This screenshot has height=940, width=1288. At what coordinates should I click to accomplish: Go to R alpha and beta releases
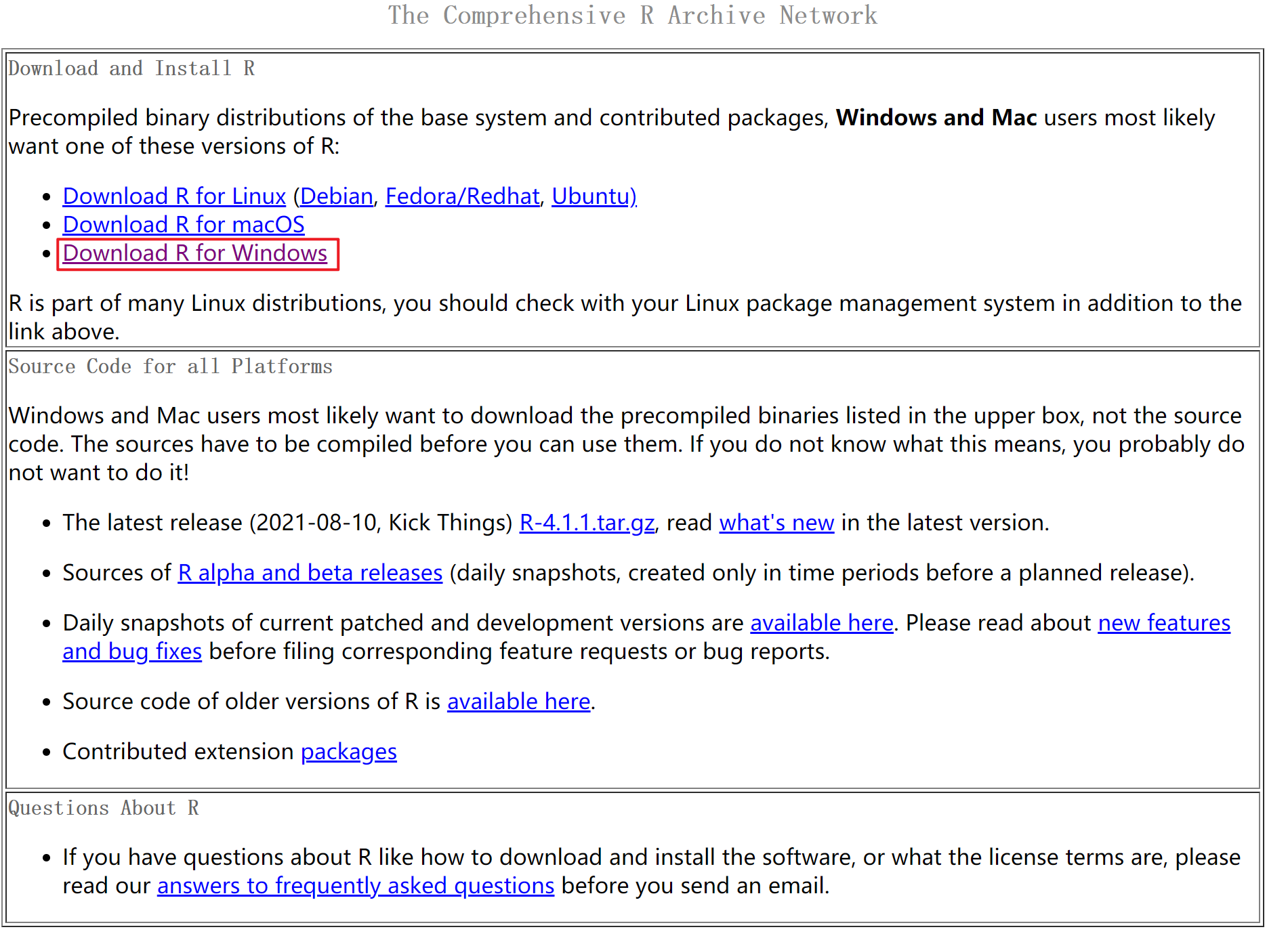(310, 573)
